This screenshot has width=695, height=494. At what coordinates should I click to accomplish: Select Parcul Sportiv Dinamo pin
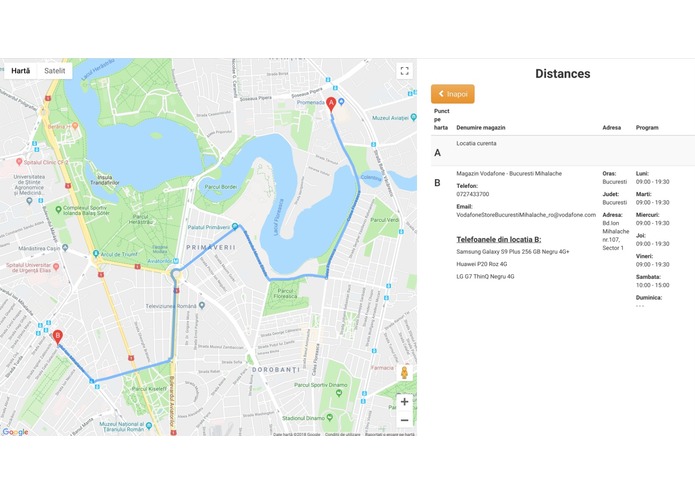click(x=339, y=393)
